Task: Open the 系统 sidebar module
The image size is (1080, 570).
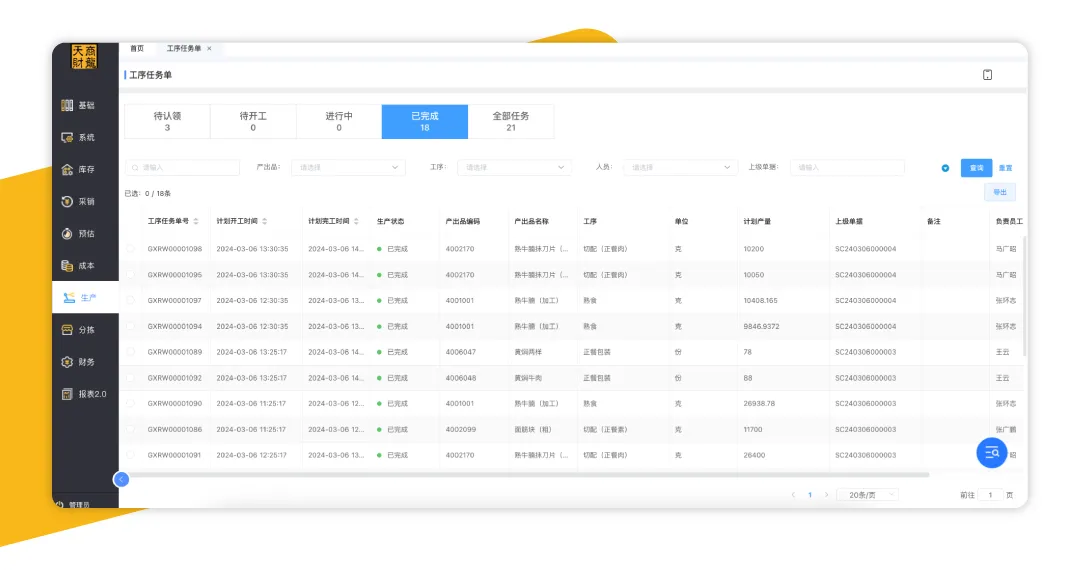Action: click(78, 138)
